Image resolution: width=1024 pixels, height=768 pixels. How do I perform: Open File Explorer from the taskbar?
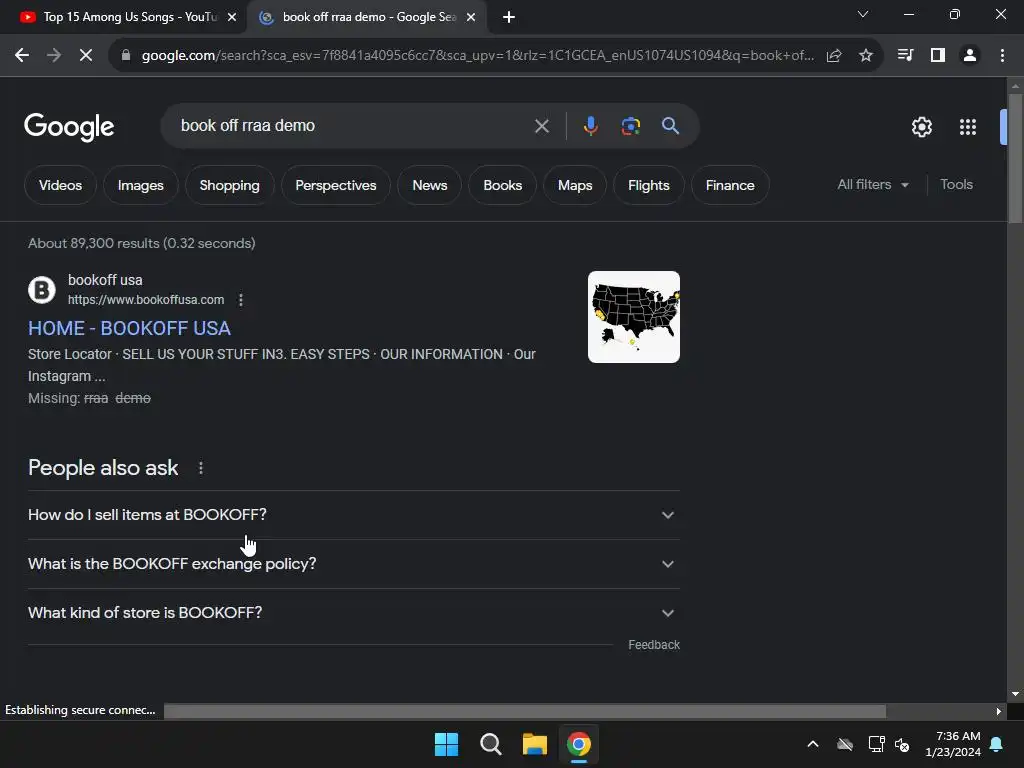(x=535, y=744)
